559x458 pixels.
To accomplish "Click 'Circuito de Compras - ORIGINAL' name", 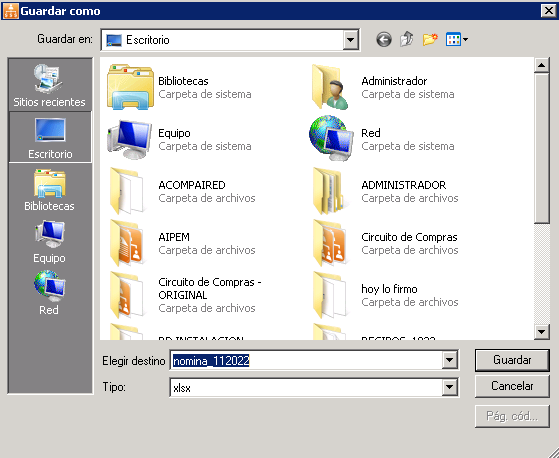I will pyautogui.click(x=210, y=289).
